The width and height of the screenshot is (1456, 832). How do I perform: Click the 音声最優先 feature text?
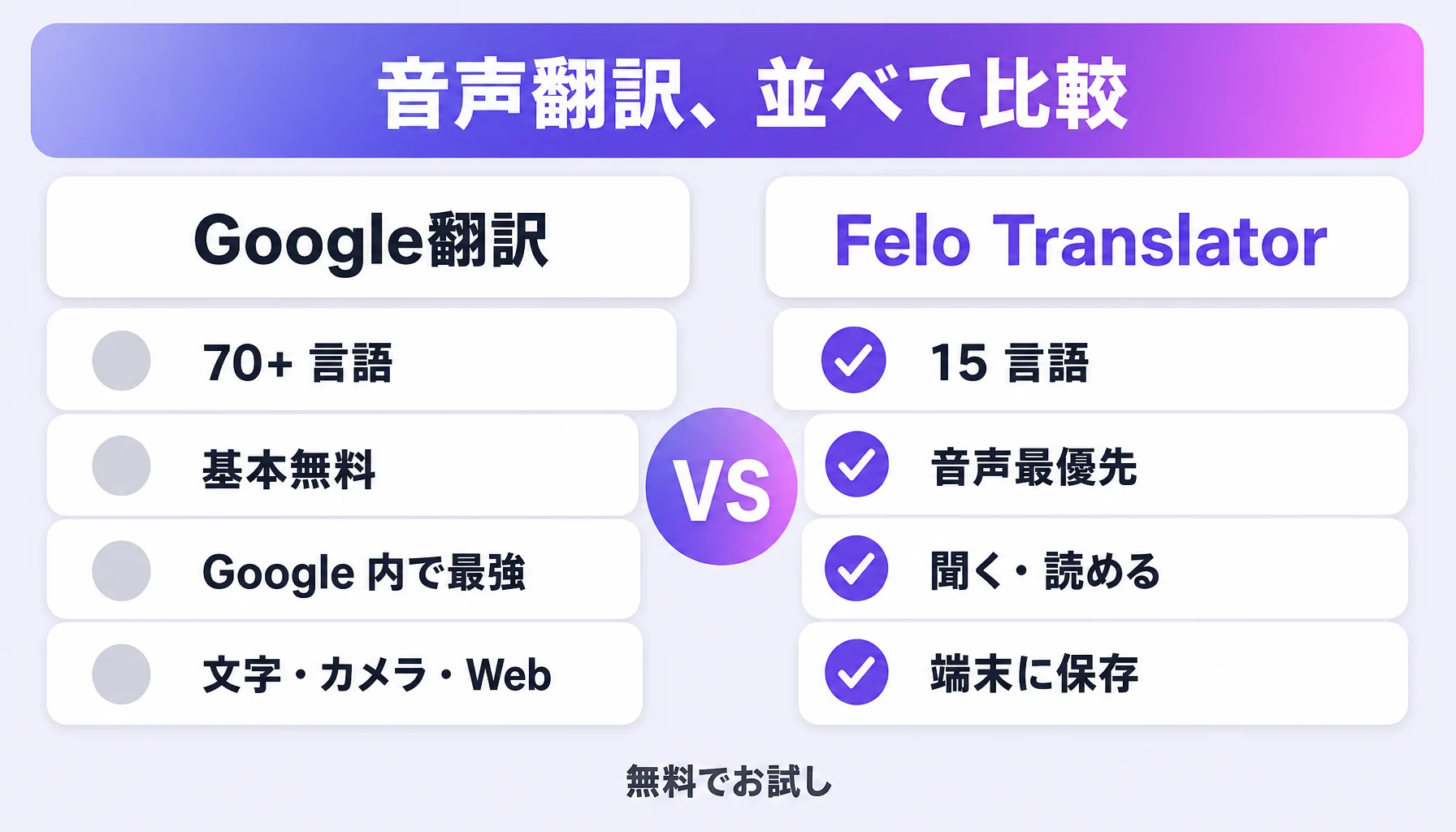pyautogui.click(x=1033, y=467)
